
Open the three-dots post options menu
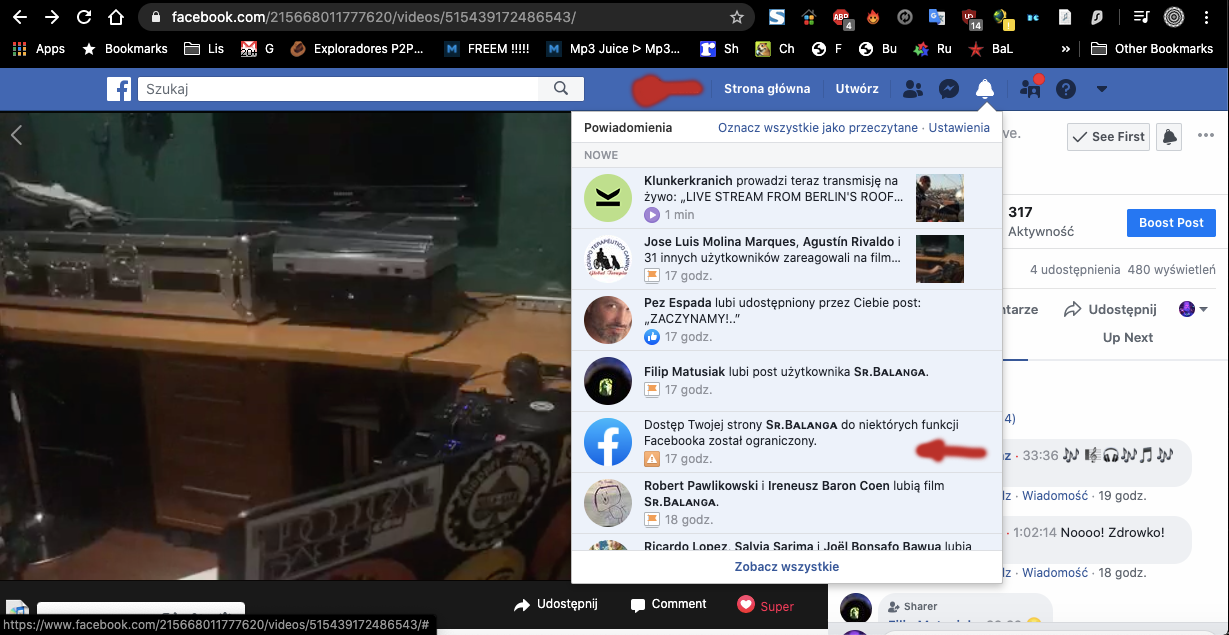(1206, 136)
